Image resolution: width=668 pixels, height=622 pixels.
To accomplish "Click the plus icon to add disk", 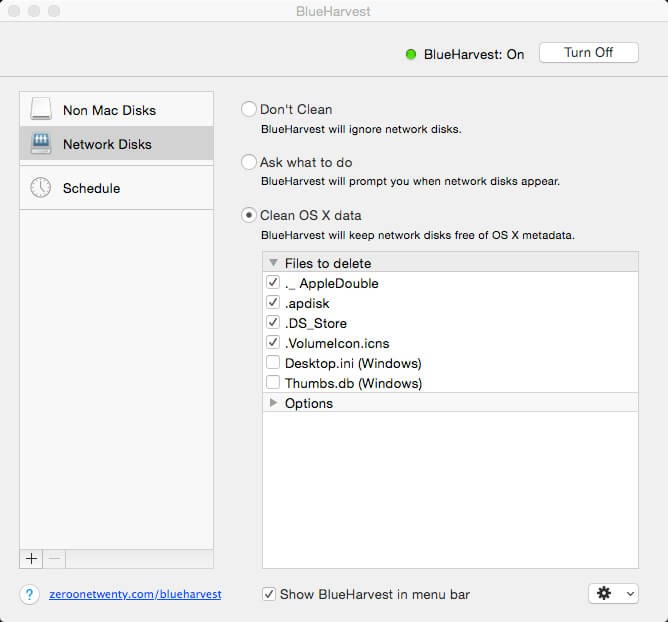I will point(31,559).
